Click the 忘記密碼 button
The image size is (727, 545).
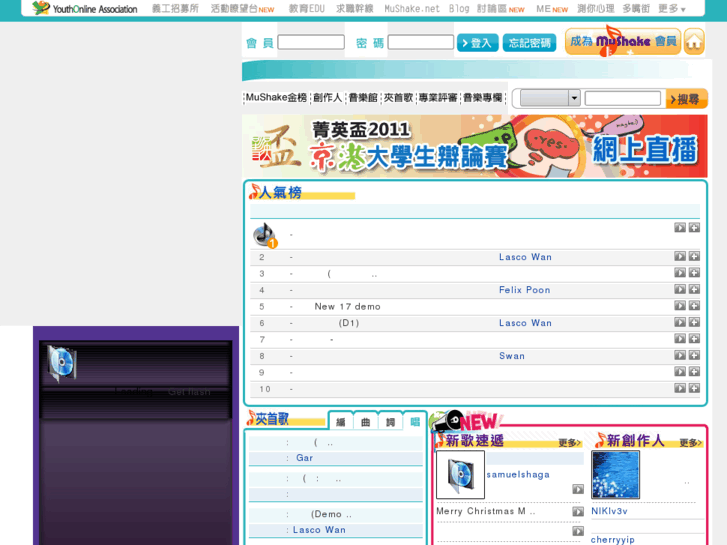pos(529,43)
